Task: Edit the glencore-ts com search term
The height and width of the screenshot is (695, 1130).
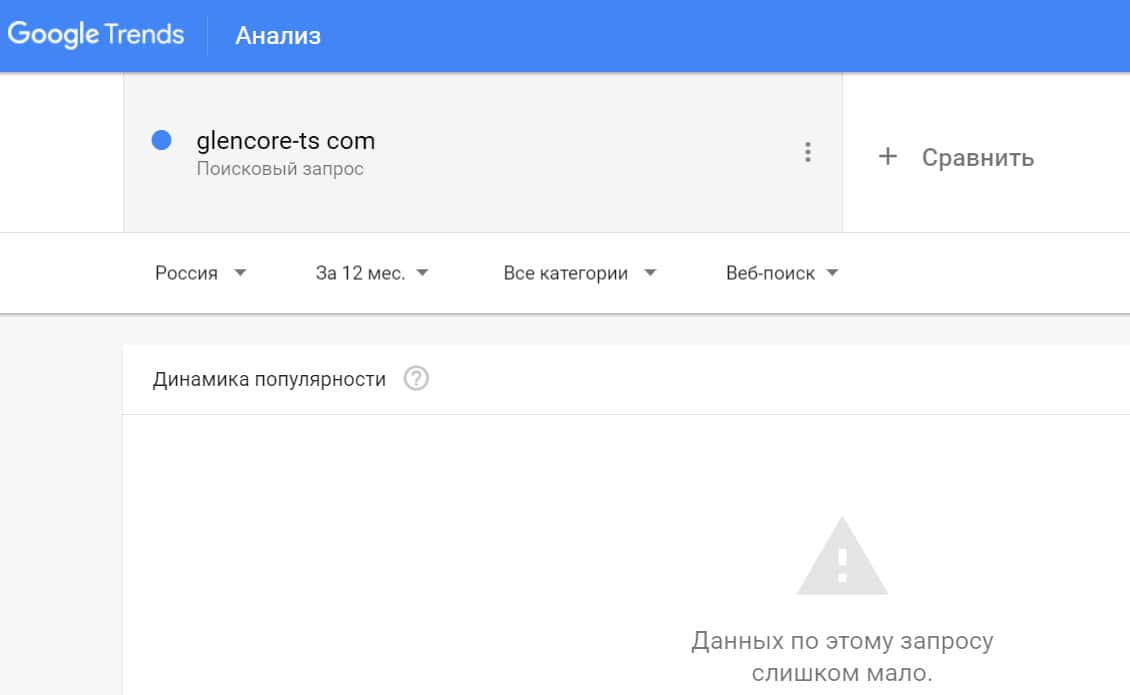Action: (286, 141)
